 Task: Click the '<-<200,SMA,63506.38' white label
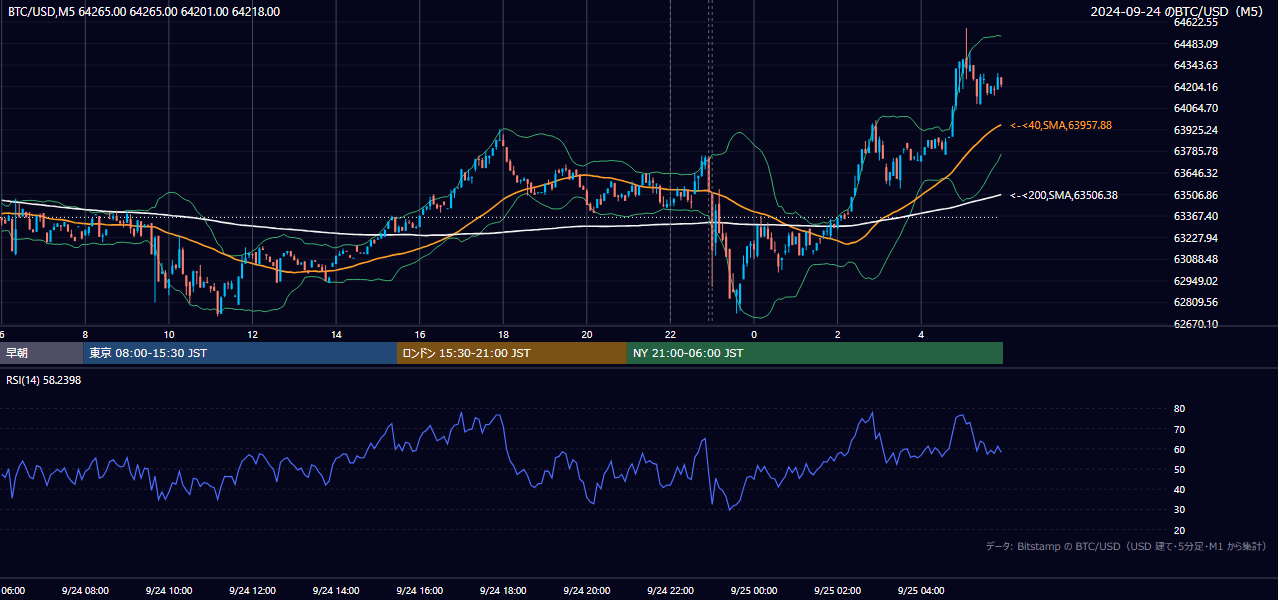coord(1064,195)
